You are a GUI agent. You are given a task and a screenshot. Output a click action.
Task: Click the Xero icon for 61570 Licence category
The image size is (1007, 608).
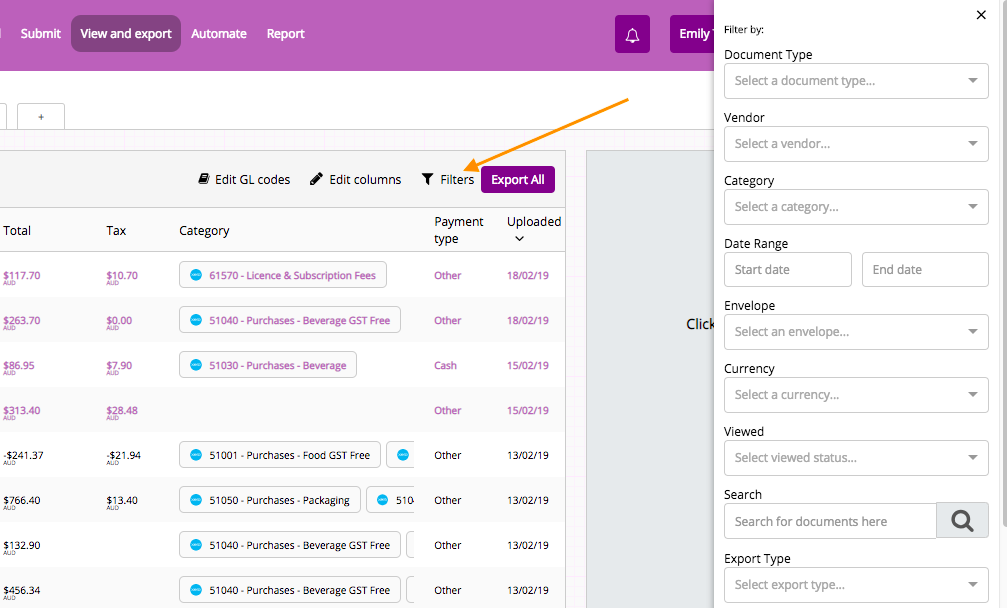coord(196,275)
